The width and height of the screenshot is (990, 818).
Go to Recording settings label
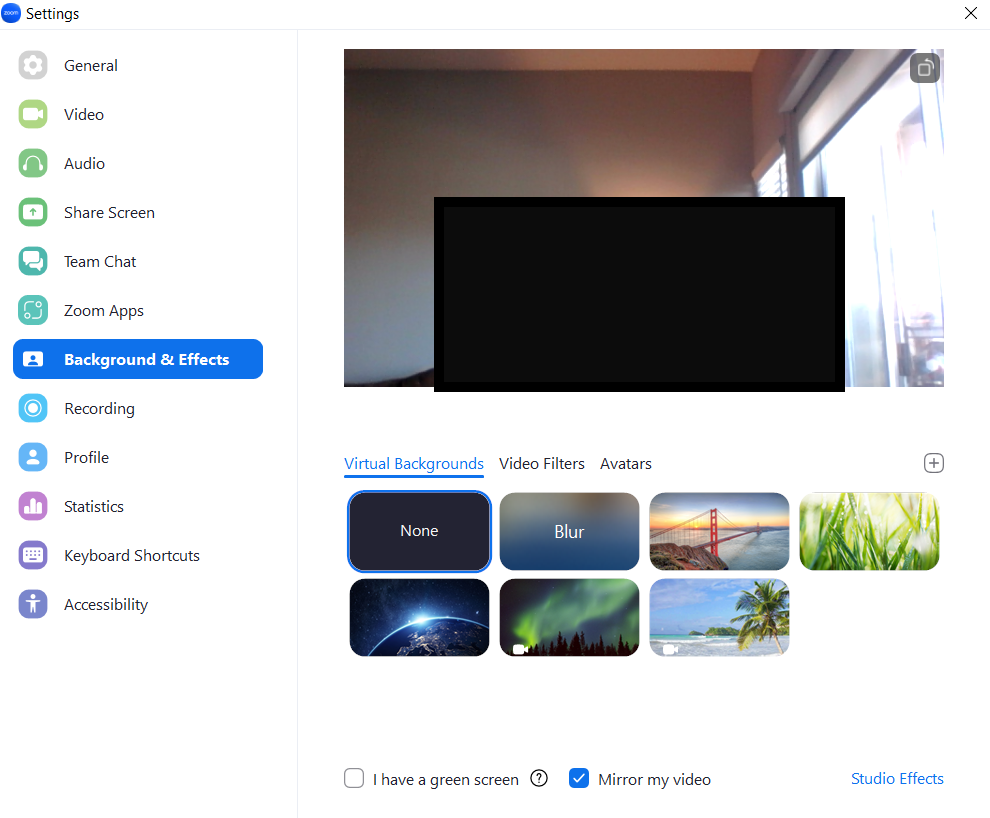coord(99,409)
